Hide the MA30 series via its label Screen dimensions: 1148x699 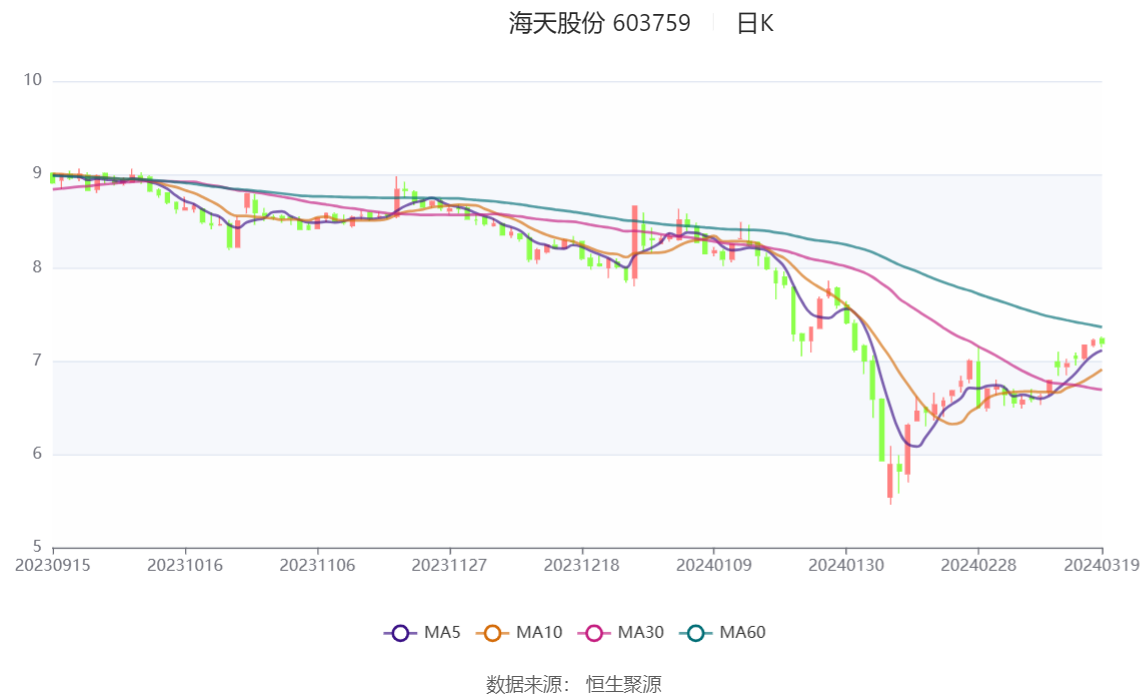(641, 632)
